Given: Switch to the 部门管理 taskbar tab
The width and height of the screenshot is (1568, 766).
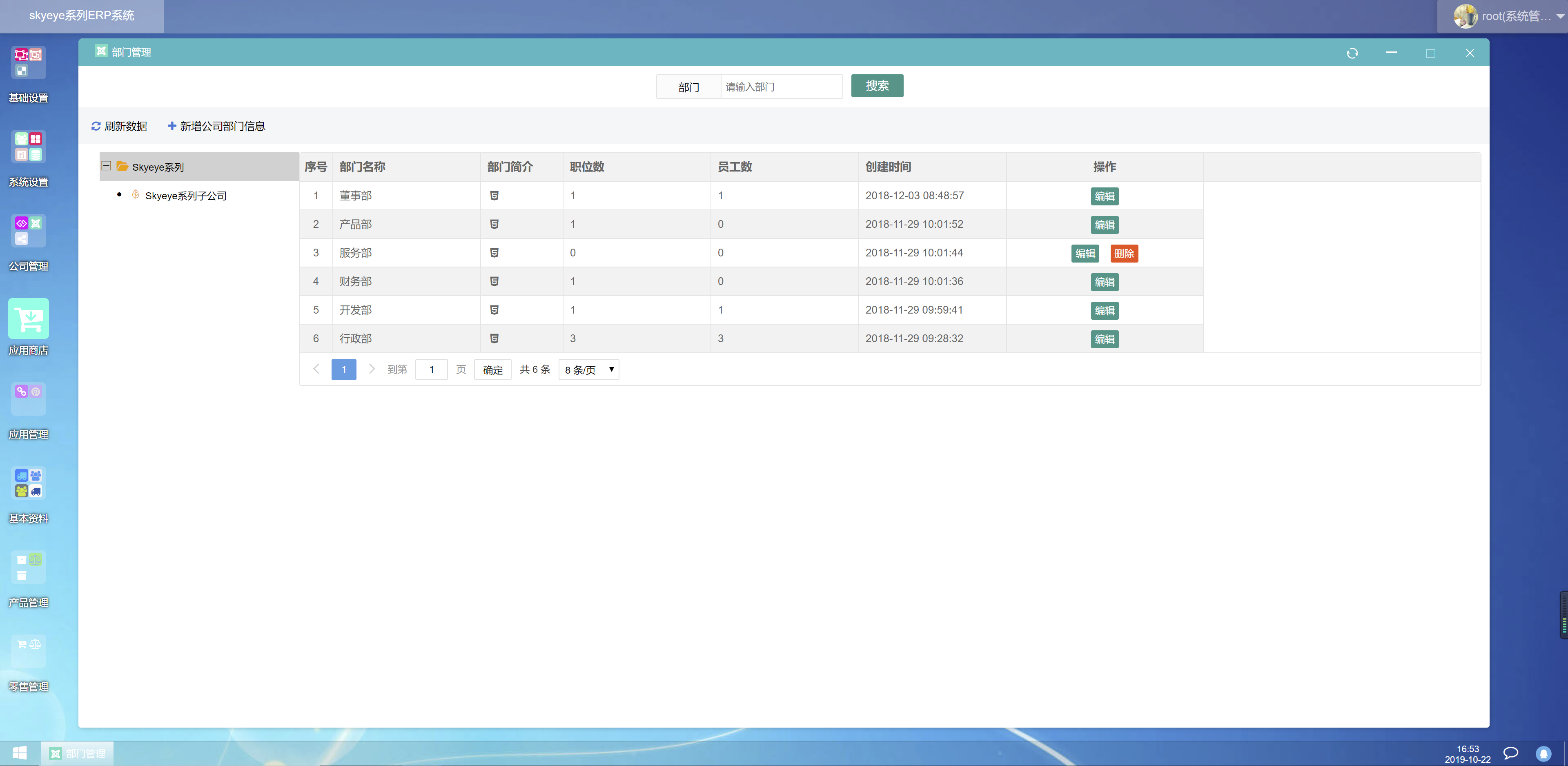Looking at the screenshot, I should coord(78,753).
